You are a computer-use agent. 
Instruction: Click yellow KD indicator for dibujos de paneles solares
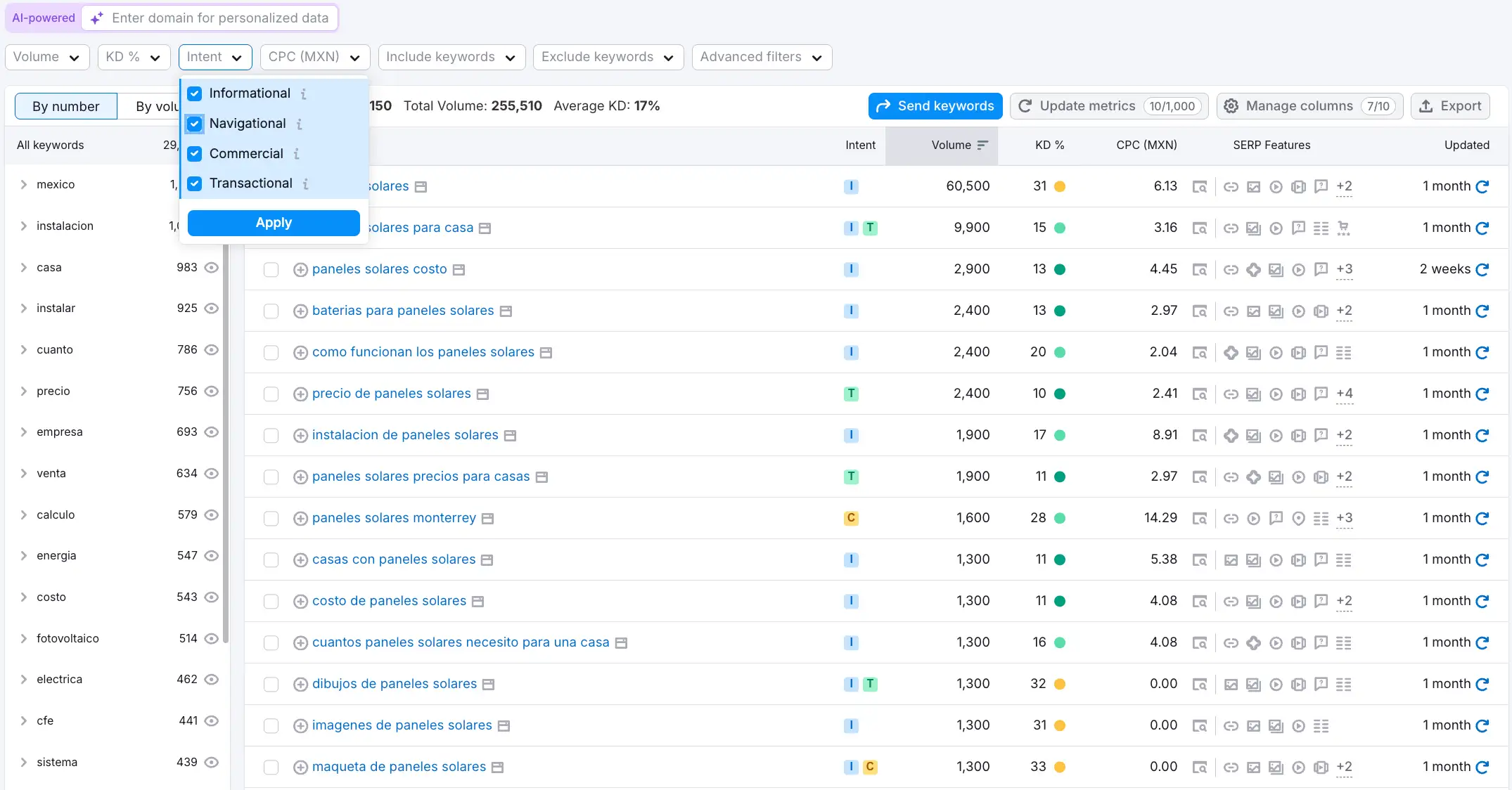point(1060,684)
